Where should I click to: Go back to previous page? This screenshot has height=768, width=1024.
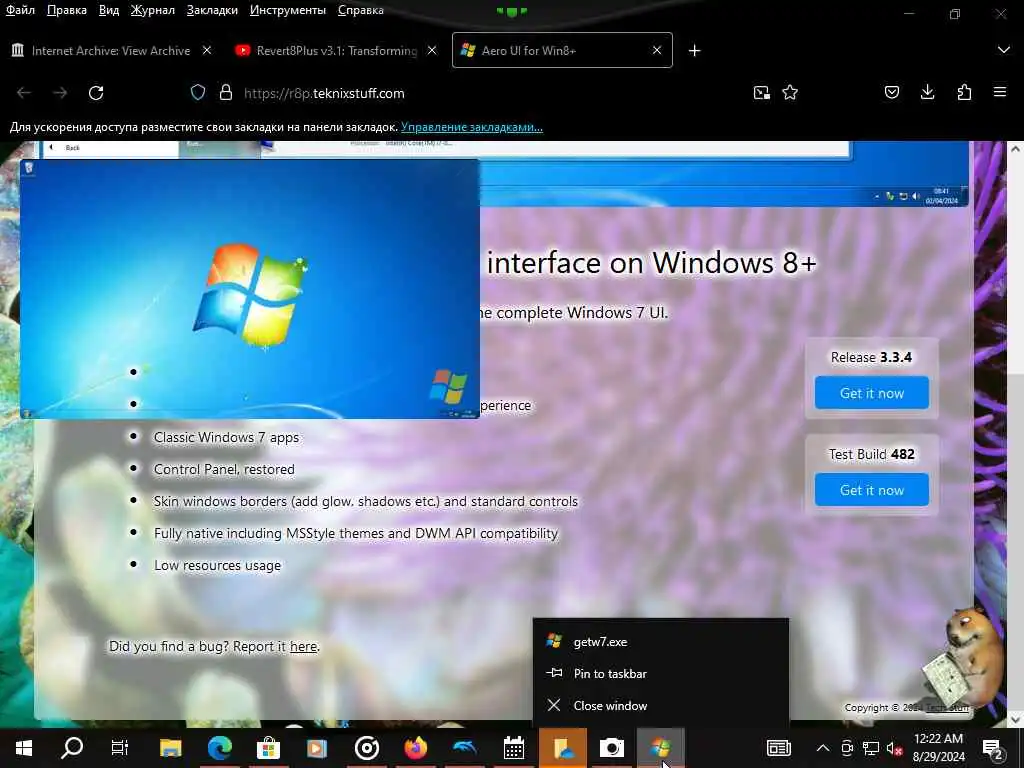(x=24, y=93)
